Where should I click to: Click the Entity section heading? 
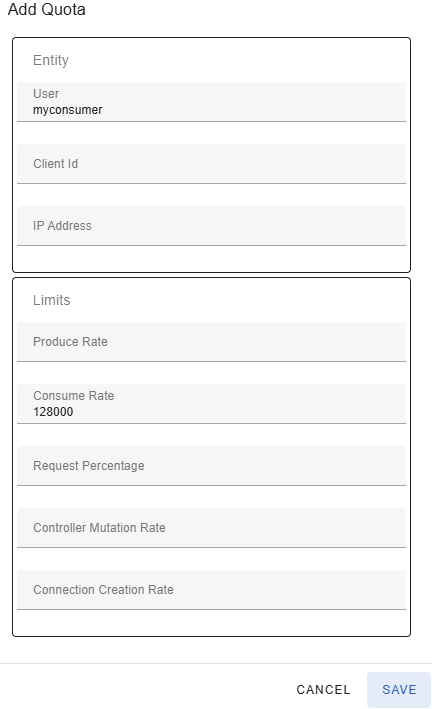(51, 60)
